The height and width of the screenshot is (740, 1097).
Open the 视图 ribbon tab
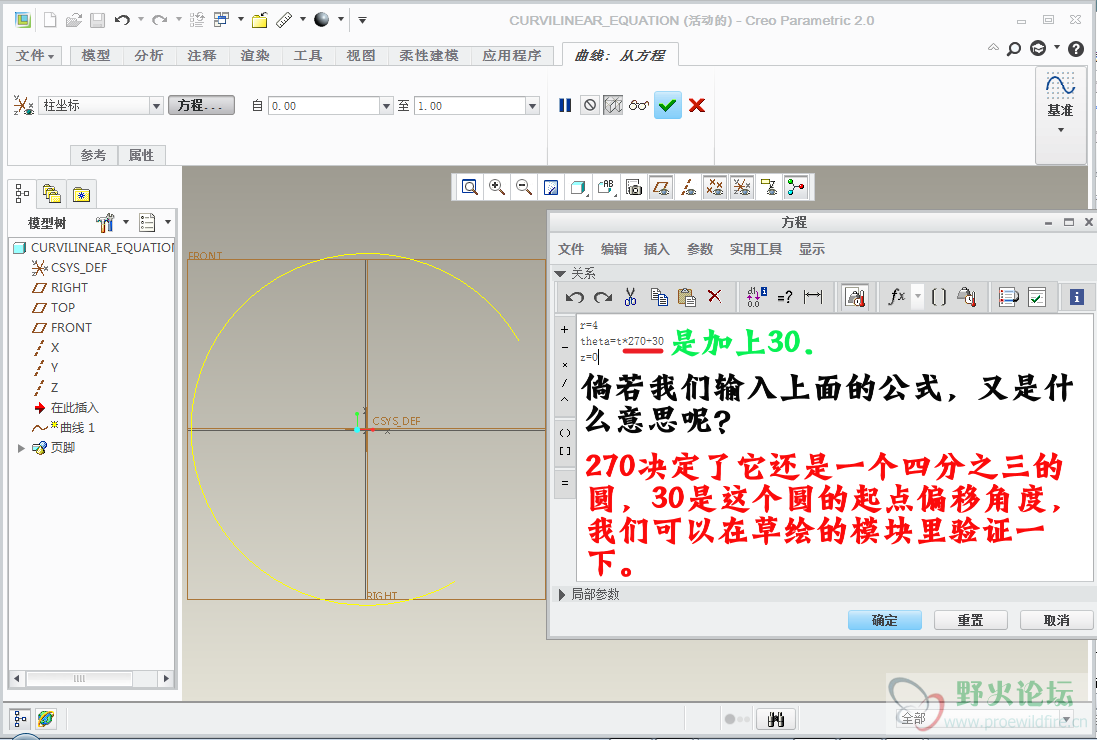coord(361,55)
